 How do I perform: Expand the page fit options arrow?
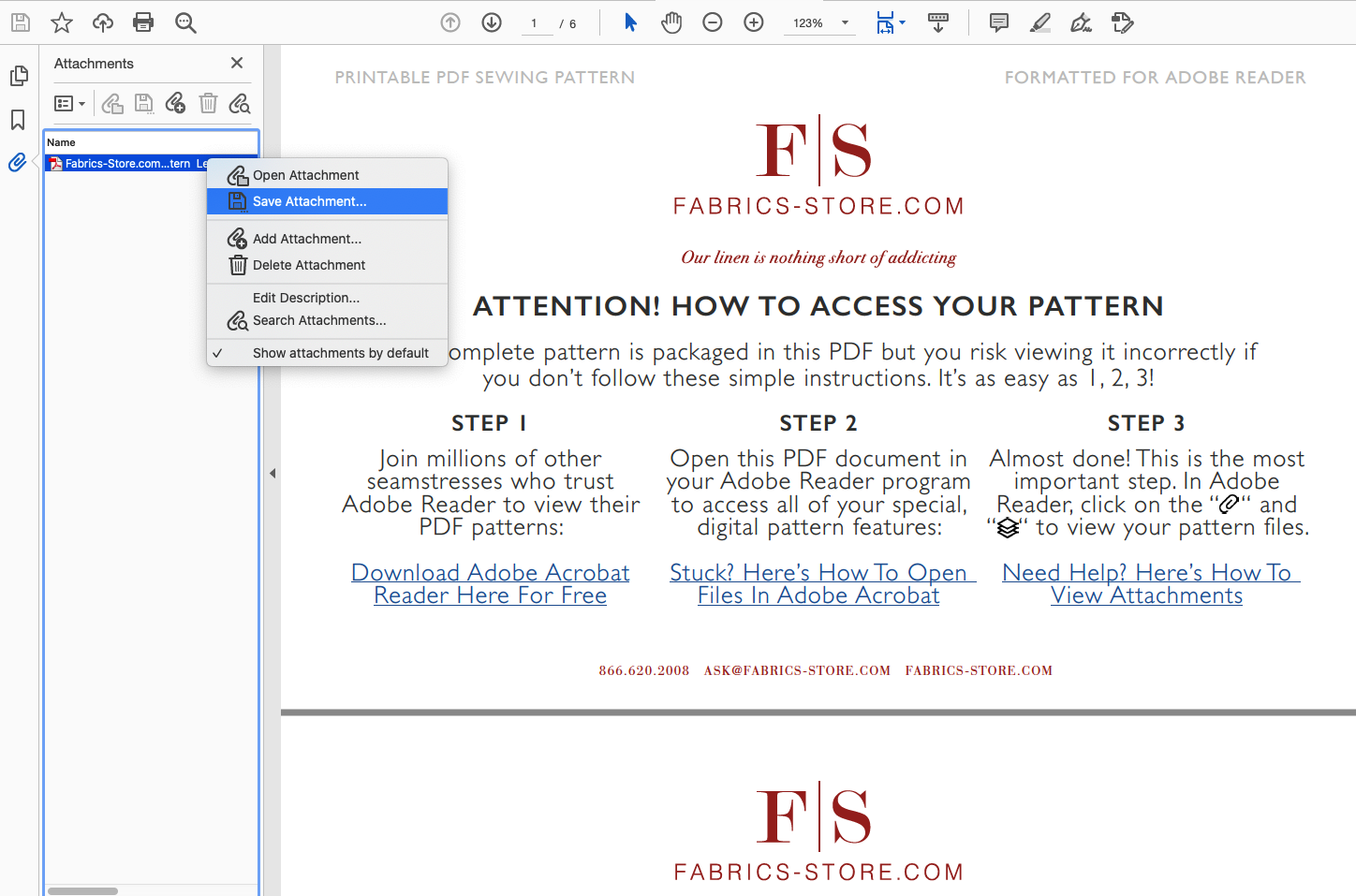coord(903,22)
